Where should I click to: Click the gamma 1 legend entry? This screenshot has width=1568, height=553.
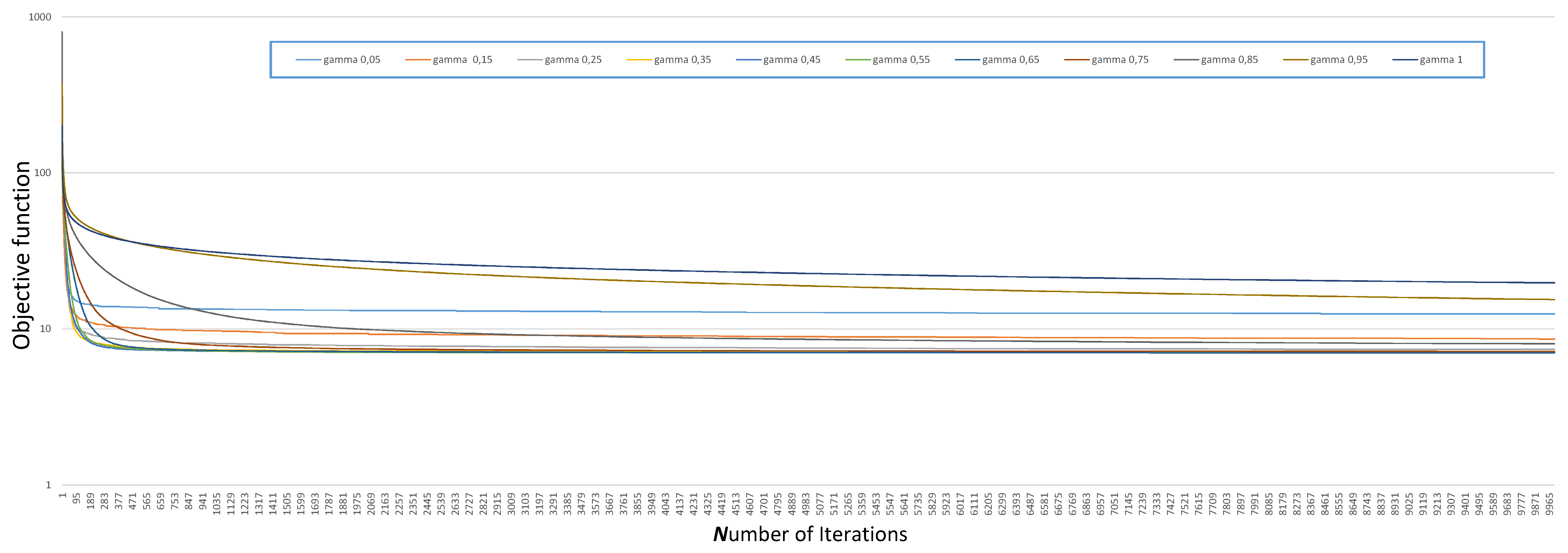coord(1441,60)
